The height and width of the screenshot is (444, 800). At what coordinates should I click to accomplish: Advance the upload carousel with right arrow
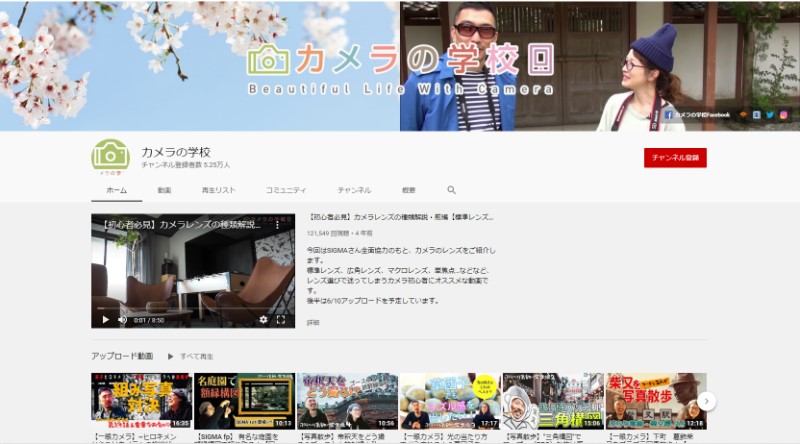tap(707, 401)
